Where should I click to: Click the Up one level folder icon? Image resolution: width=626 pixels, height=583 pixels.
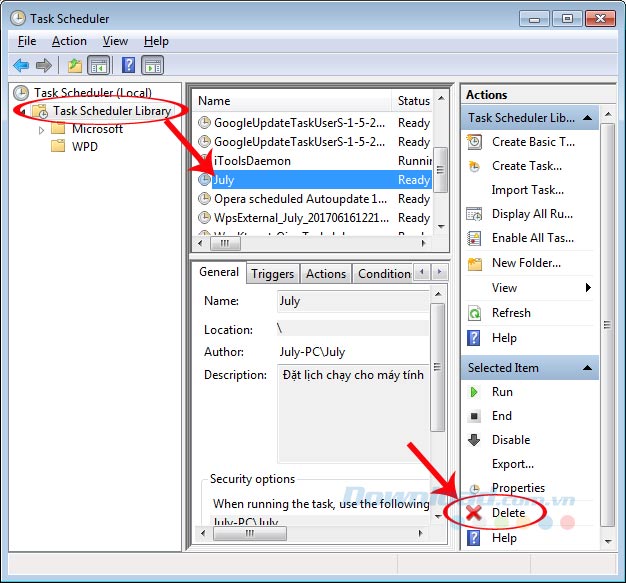pyautogui.click(x=74, y=65)
